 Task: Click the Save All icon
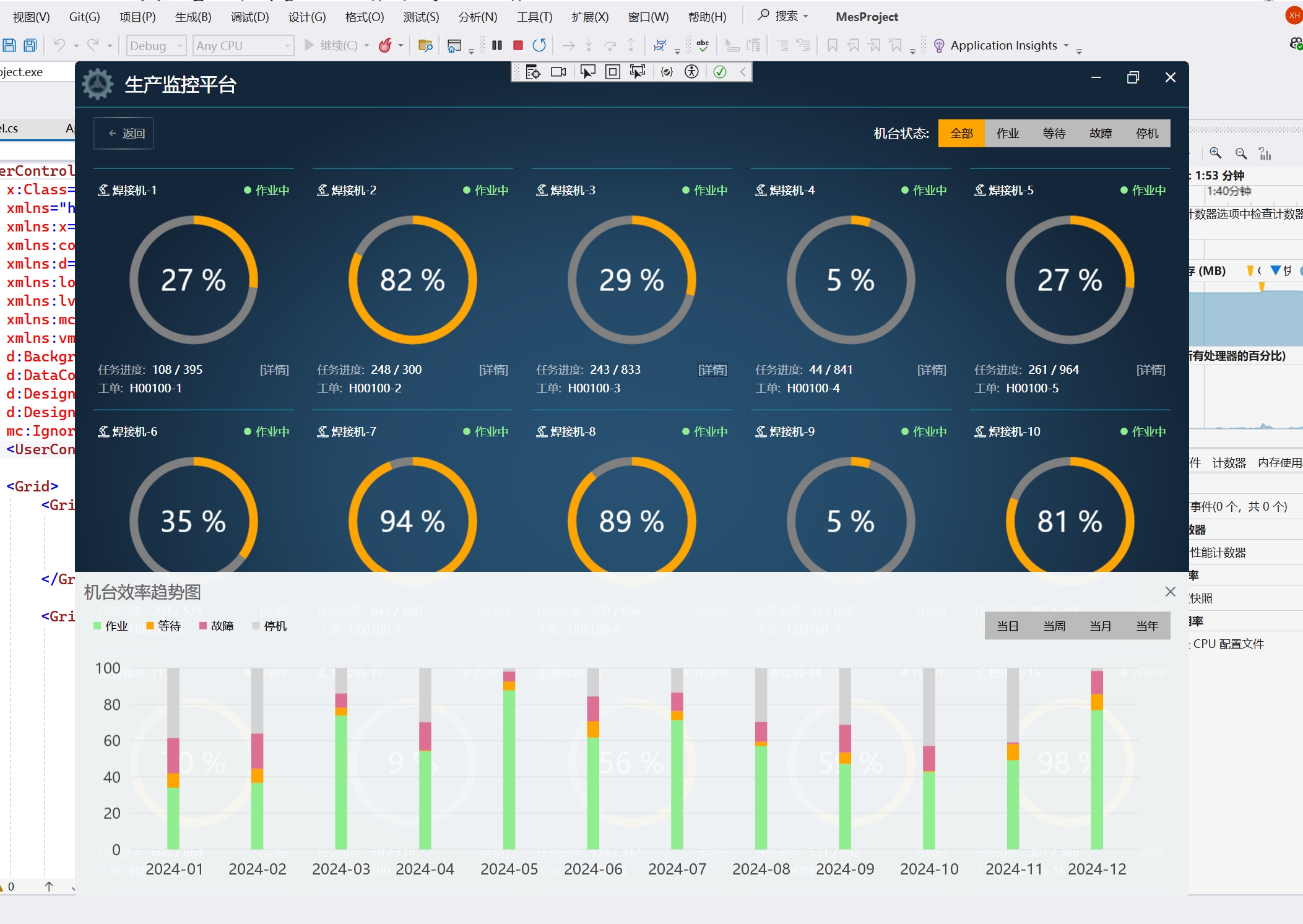(30, 45)
